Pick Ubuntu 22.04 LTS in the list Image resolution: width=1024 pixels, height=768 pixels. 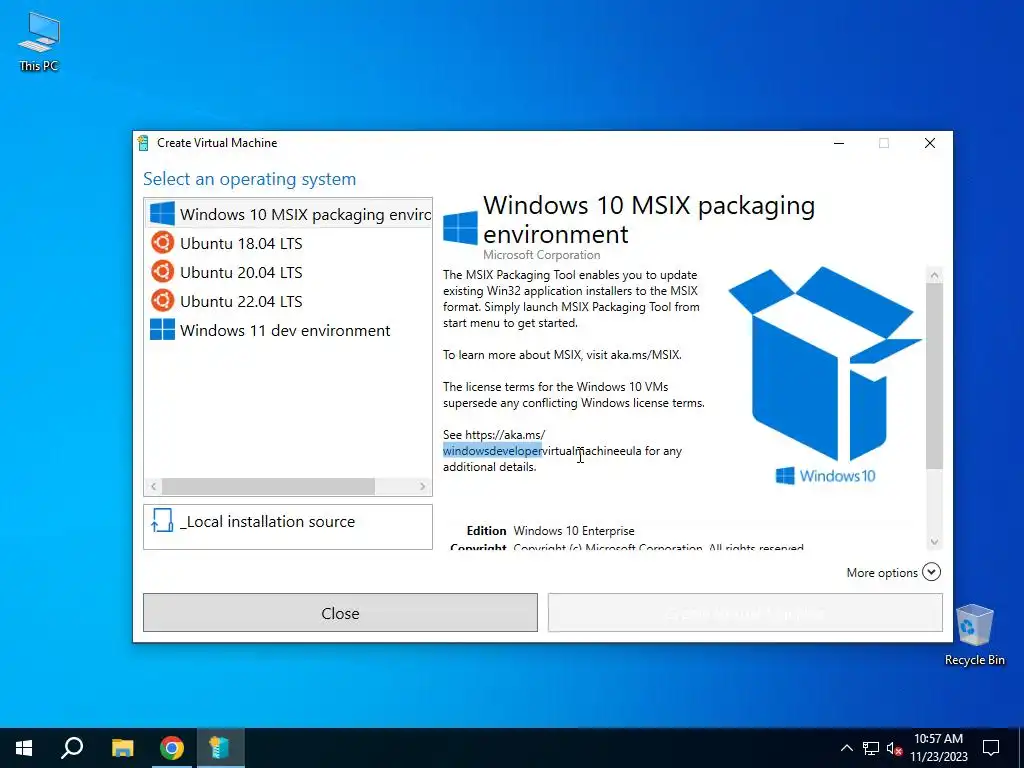click(x=288, y=301)
